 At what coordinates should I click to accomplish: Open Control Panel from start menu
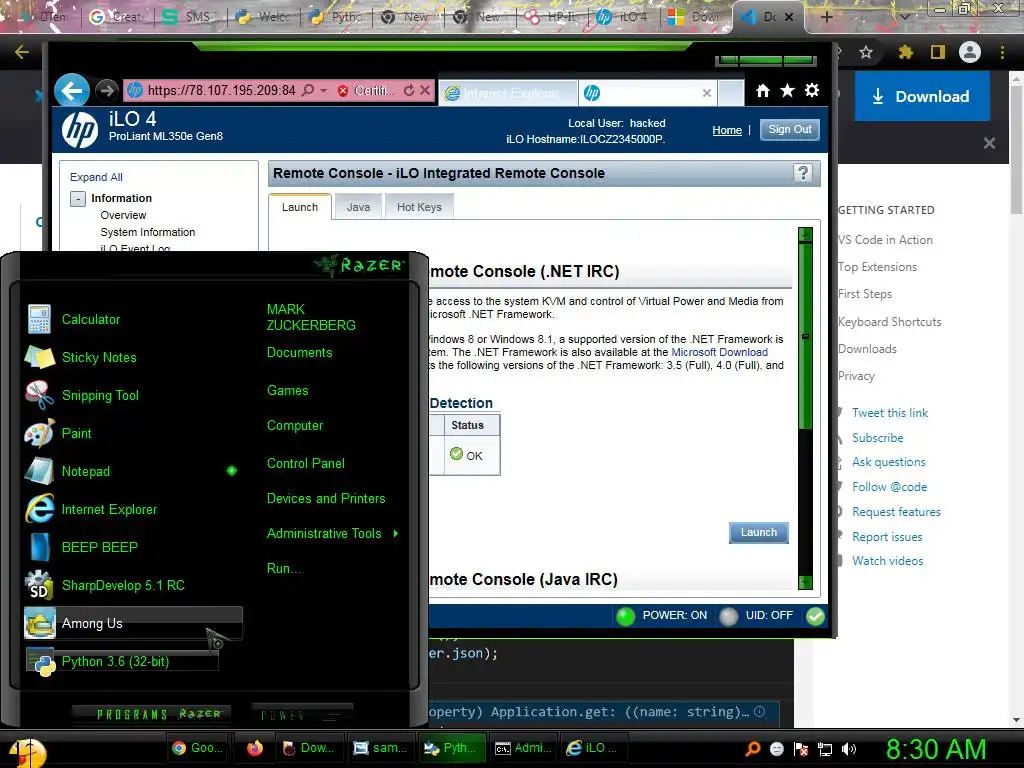click(306, 464)
